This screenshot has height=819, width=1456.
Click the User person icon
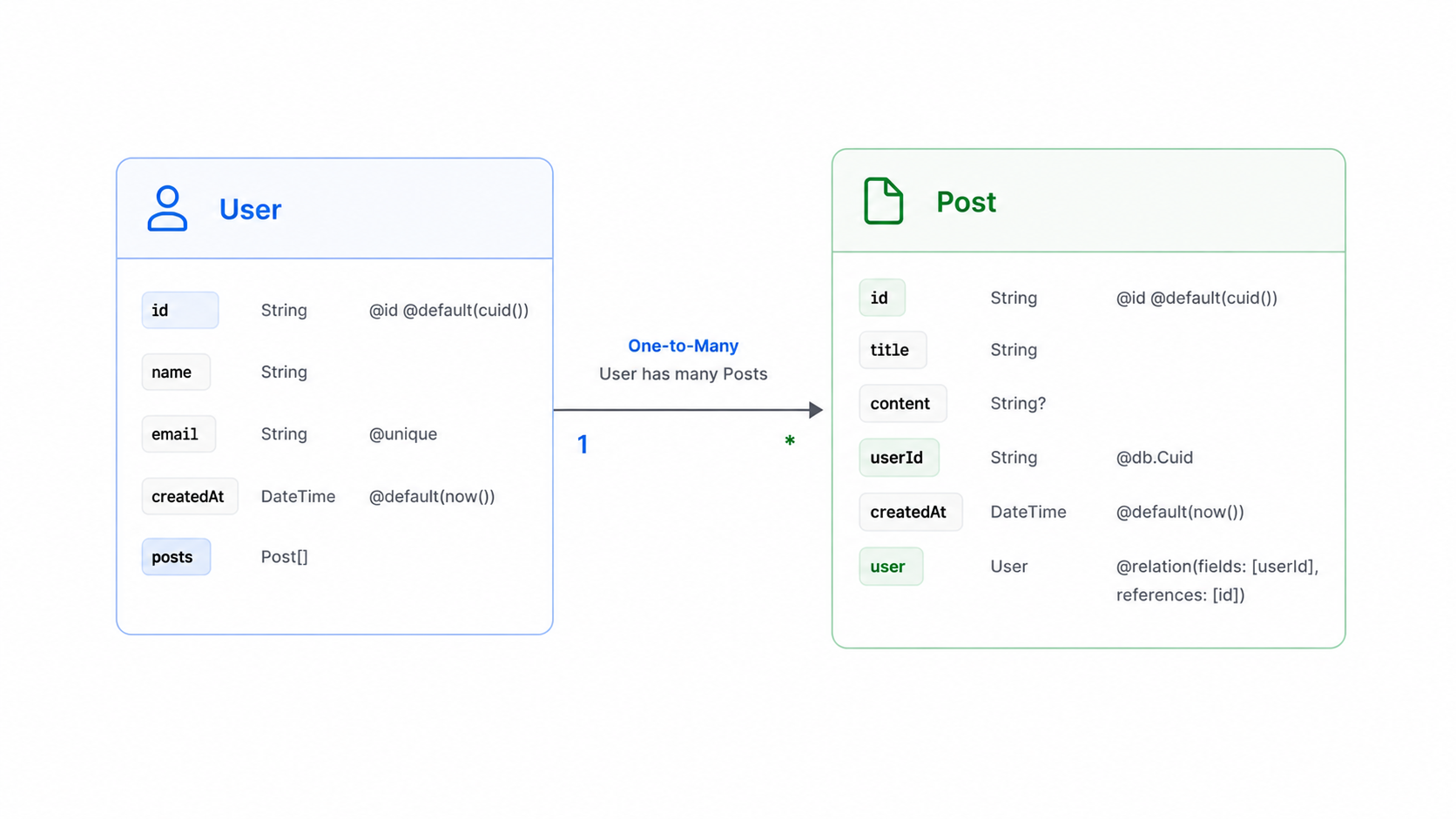[x=167, y=208]
